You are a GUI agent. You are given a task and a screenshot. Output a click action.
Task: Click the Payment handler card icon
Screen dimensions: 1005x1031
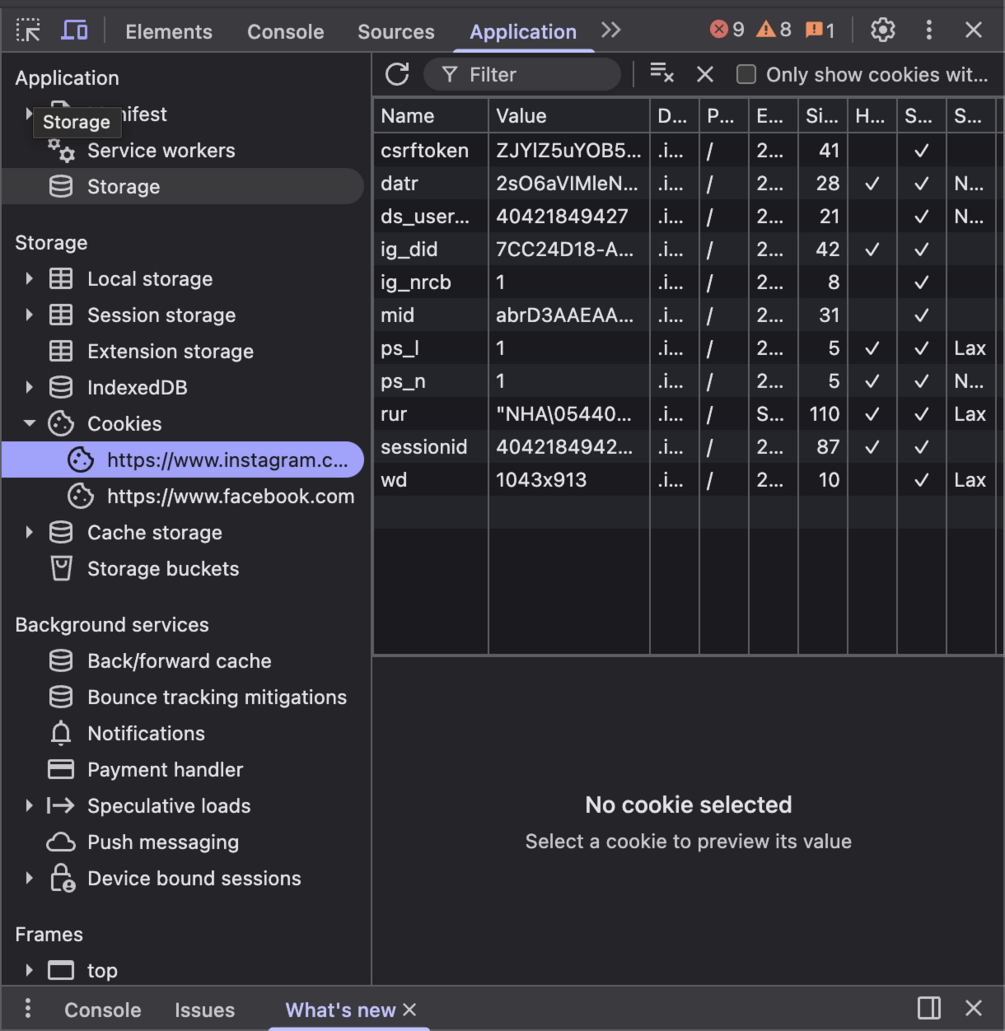coord(61,769)
